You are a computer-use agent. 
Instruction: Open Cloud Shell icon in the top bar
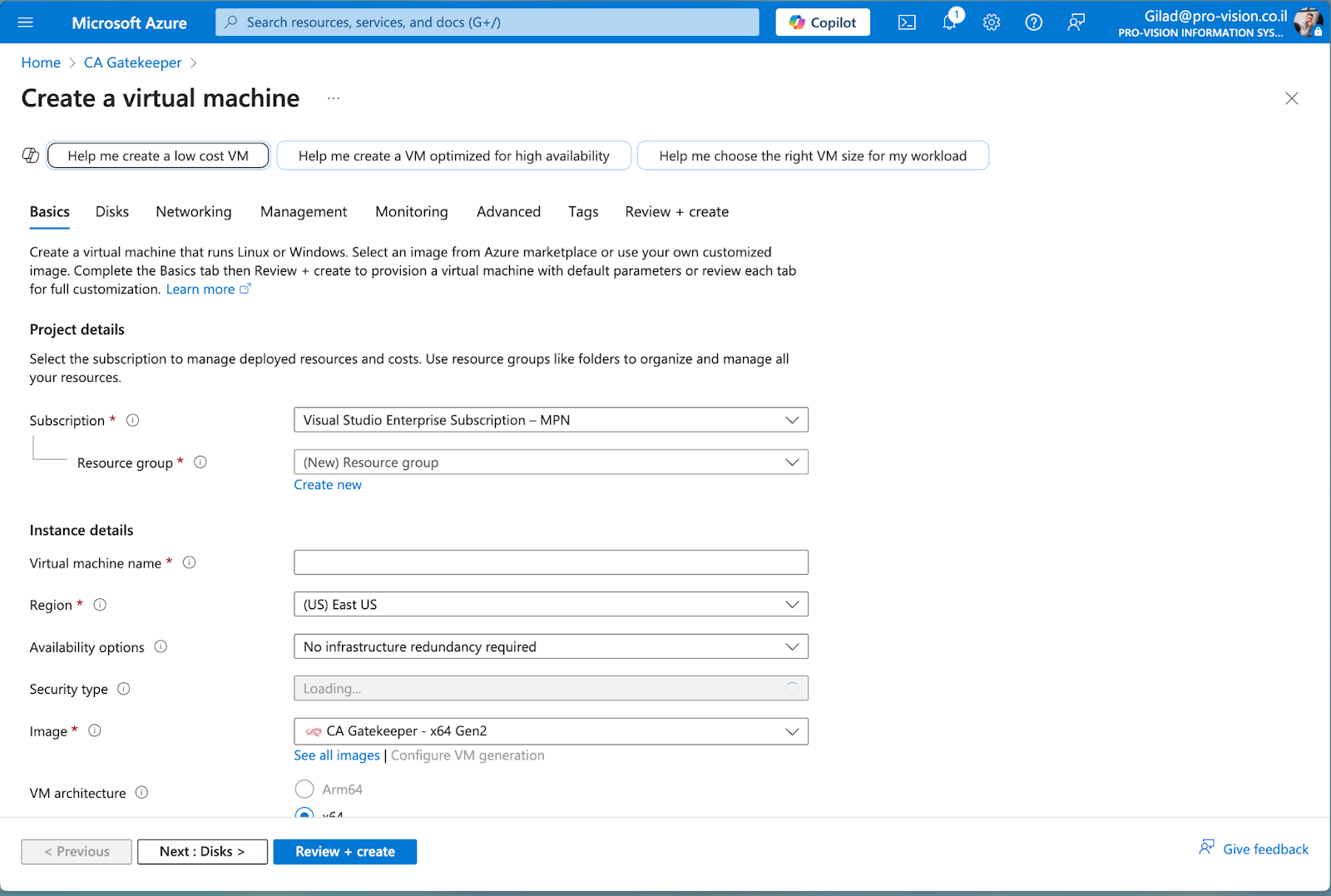[907, 22]
